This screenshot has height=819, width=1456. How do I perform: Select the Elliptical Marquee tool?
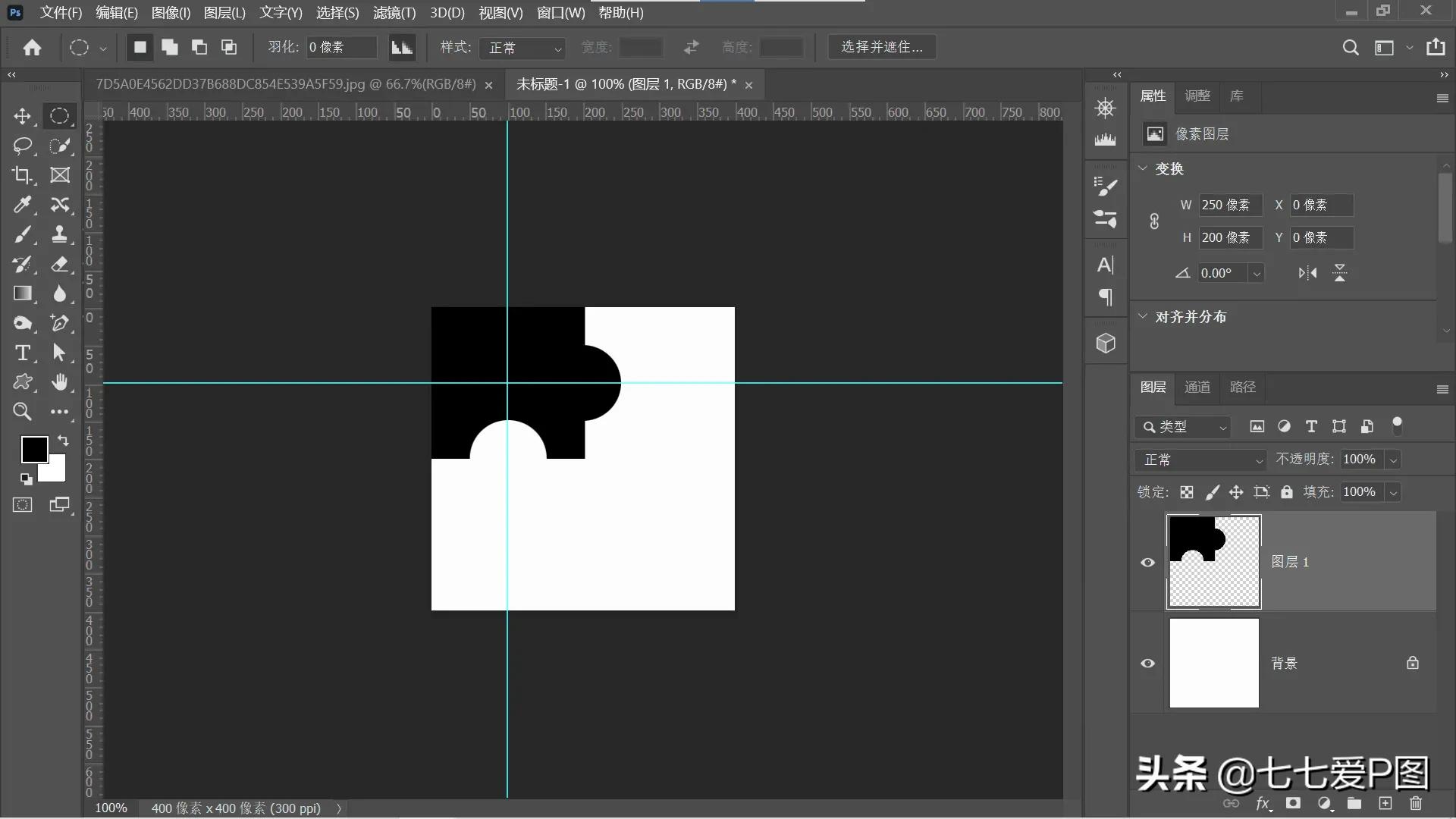pos(60,116)
